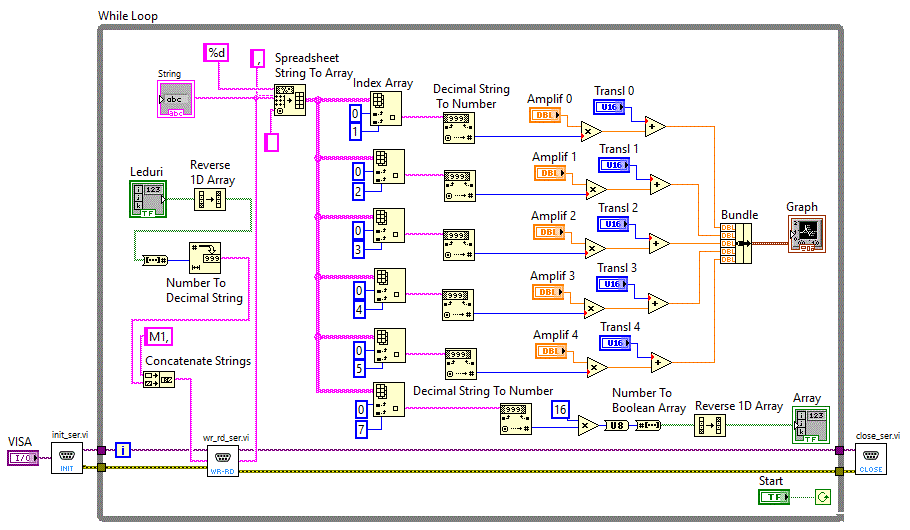The image size is (910, 530).
Task: Select the Amplif 0 DBL control
Action: 546,115
